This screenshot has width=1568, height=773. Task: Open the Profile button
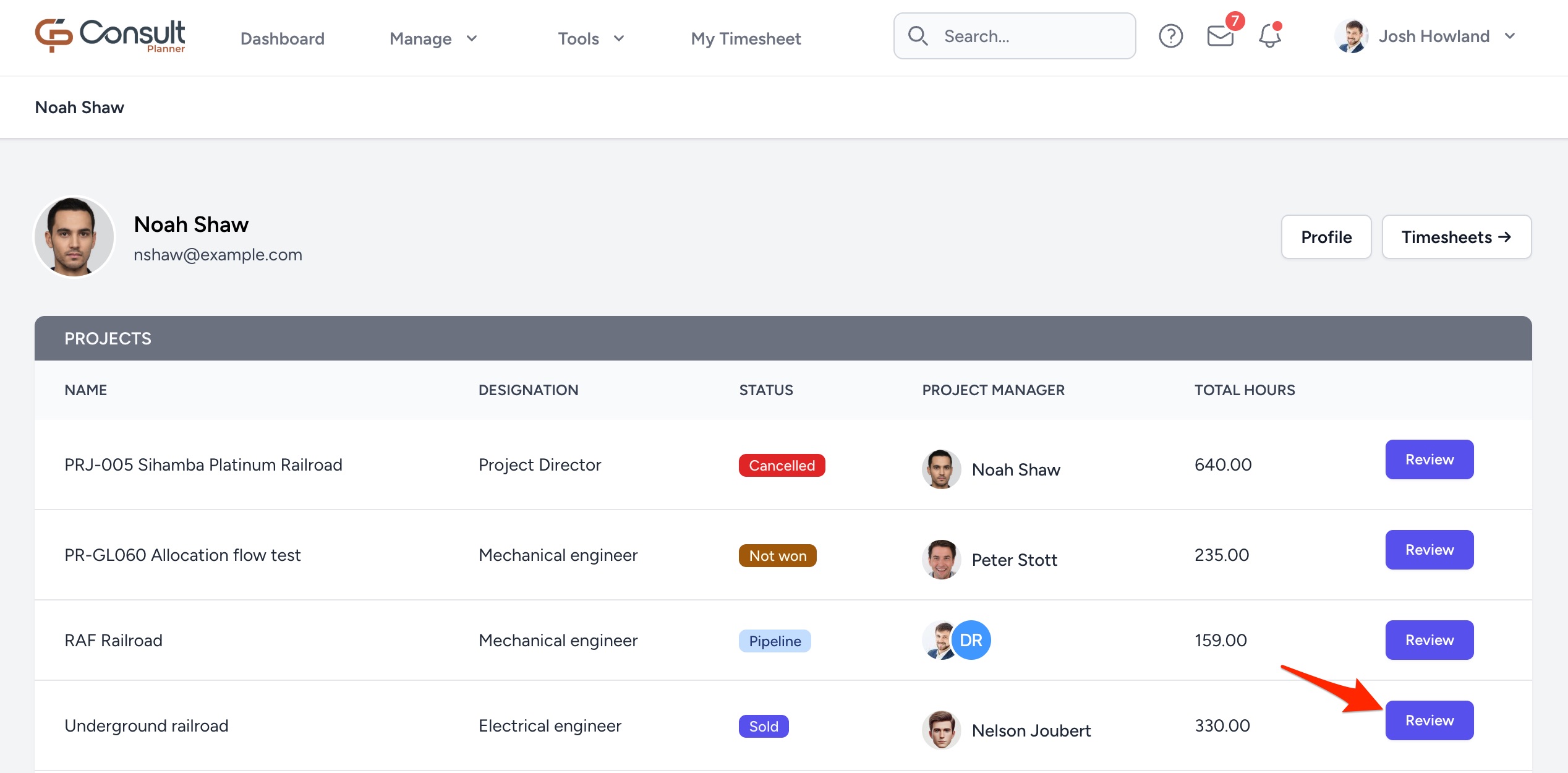(x=1326, y=237)
